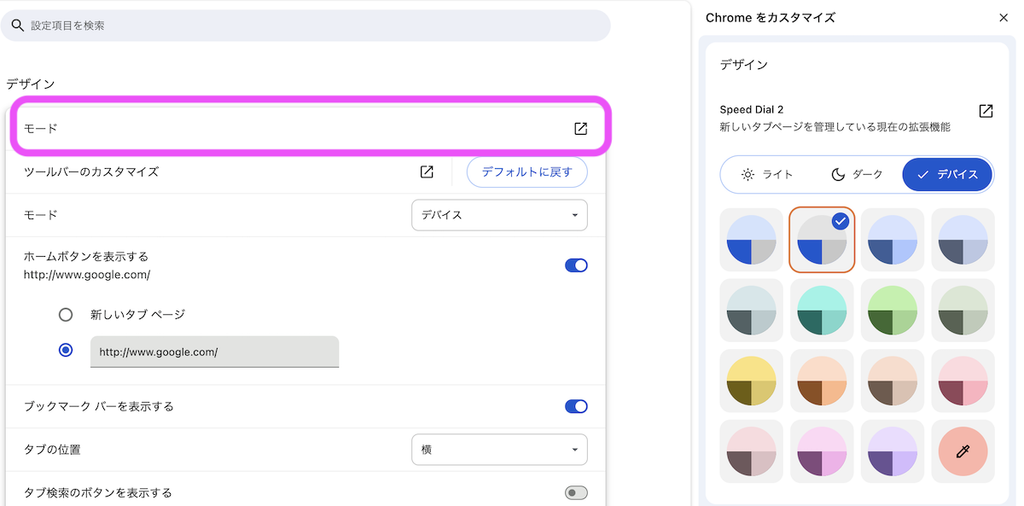Click the 設定項目を検索 search field
Image resolution: width=1024 pixels, height=506 pixels.
point(305,25)
